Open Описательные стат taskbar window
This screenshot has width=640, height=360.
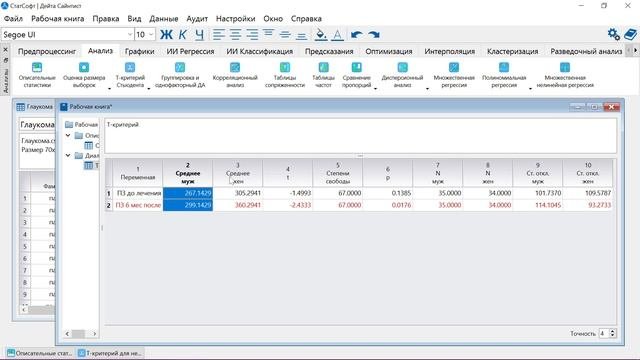(40, 353)
